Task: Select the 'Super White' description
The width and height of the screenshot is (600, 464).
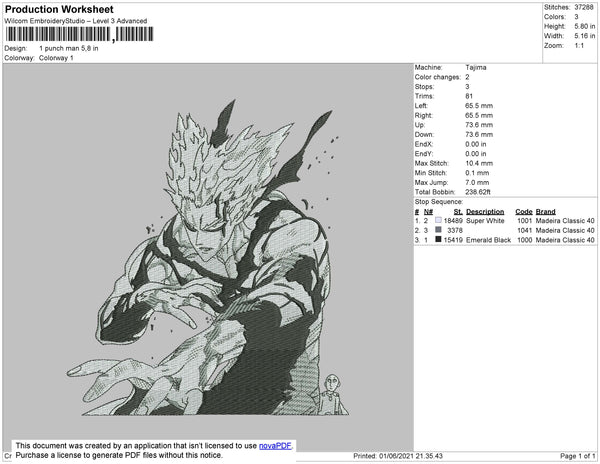Action: pos(485,221)
